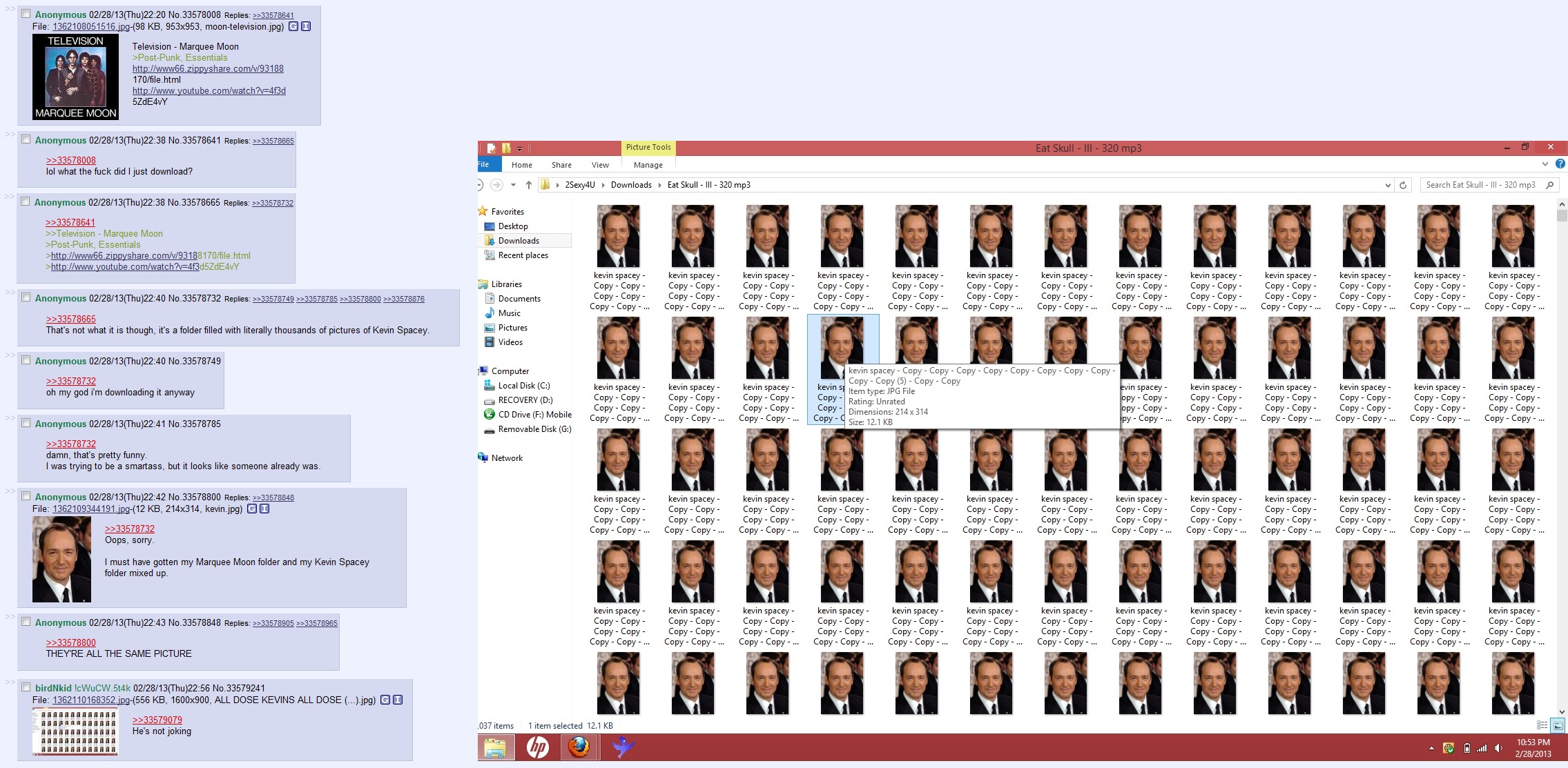This screenshot has height=768, width=1568.
Task: Click the volume speaker tray icon
Action: point(1498,748)
